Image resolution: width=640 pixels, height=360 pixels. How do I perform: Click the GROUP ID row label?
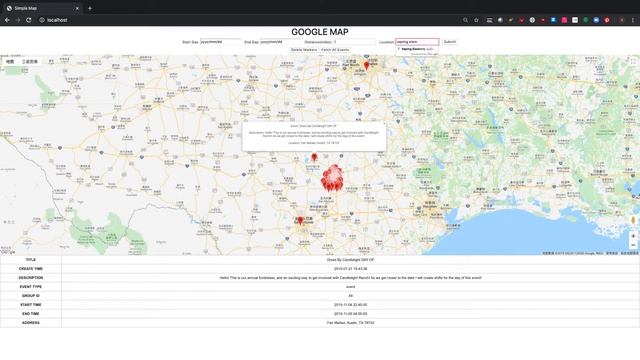click(x=31, y=296)
